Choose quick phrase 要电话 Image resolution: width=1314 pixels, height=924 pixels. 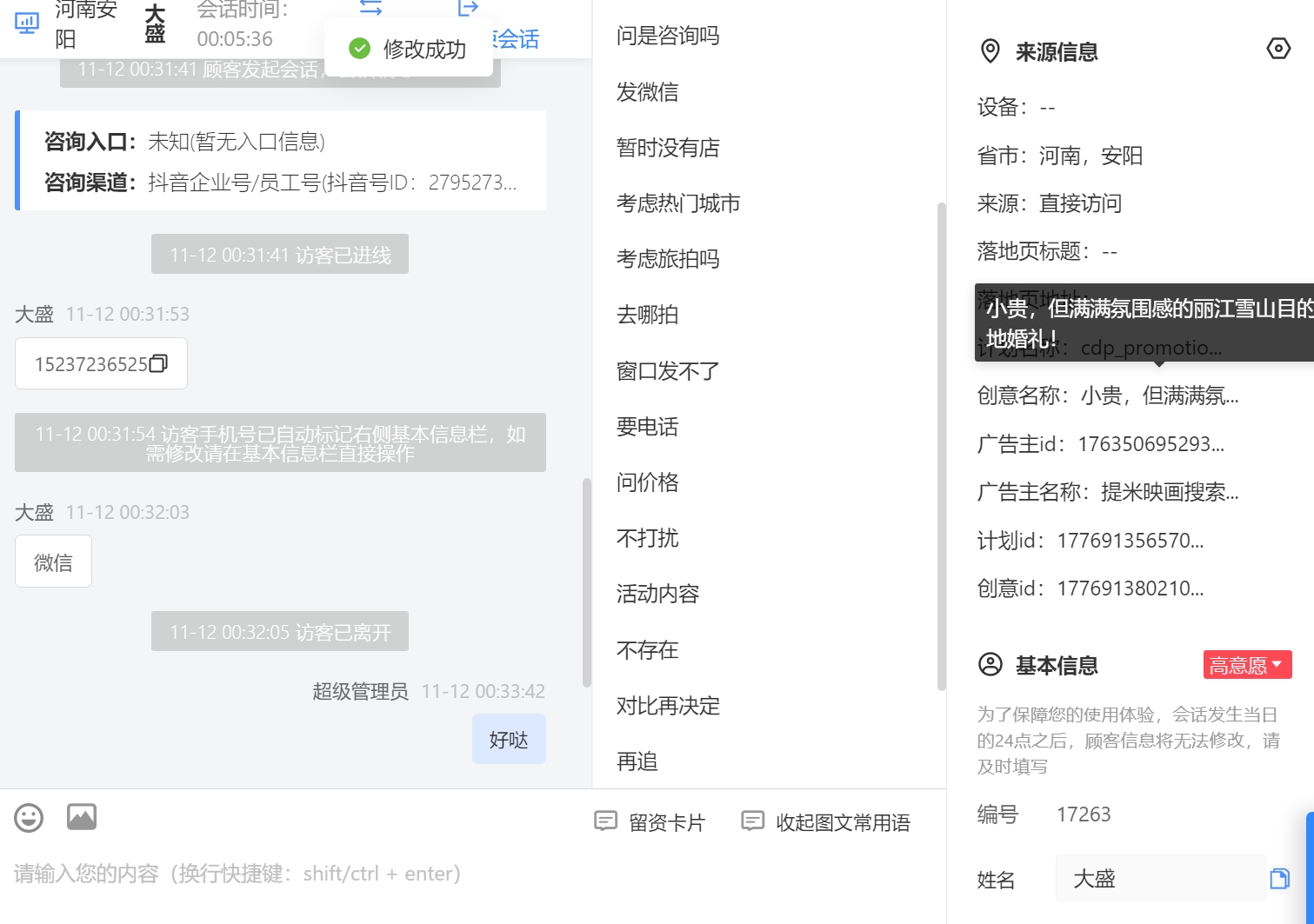pos(647,426)
